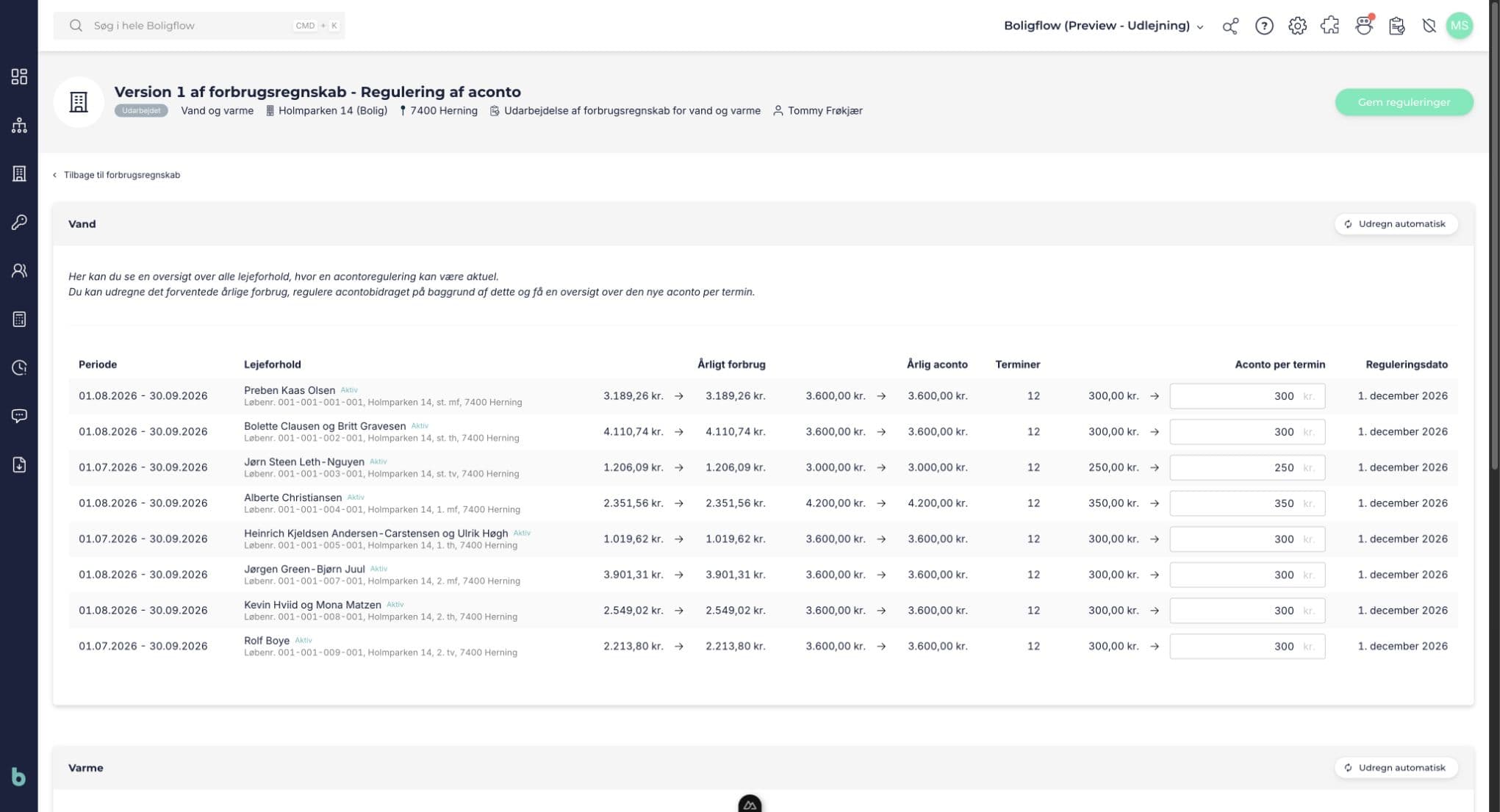
Task: Open the properties building icon in sidebar
Action: (19, 173)
